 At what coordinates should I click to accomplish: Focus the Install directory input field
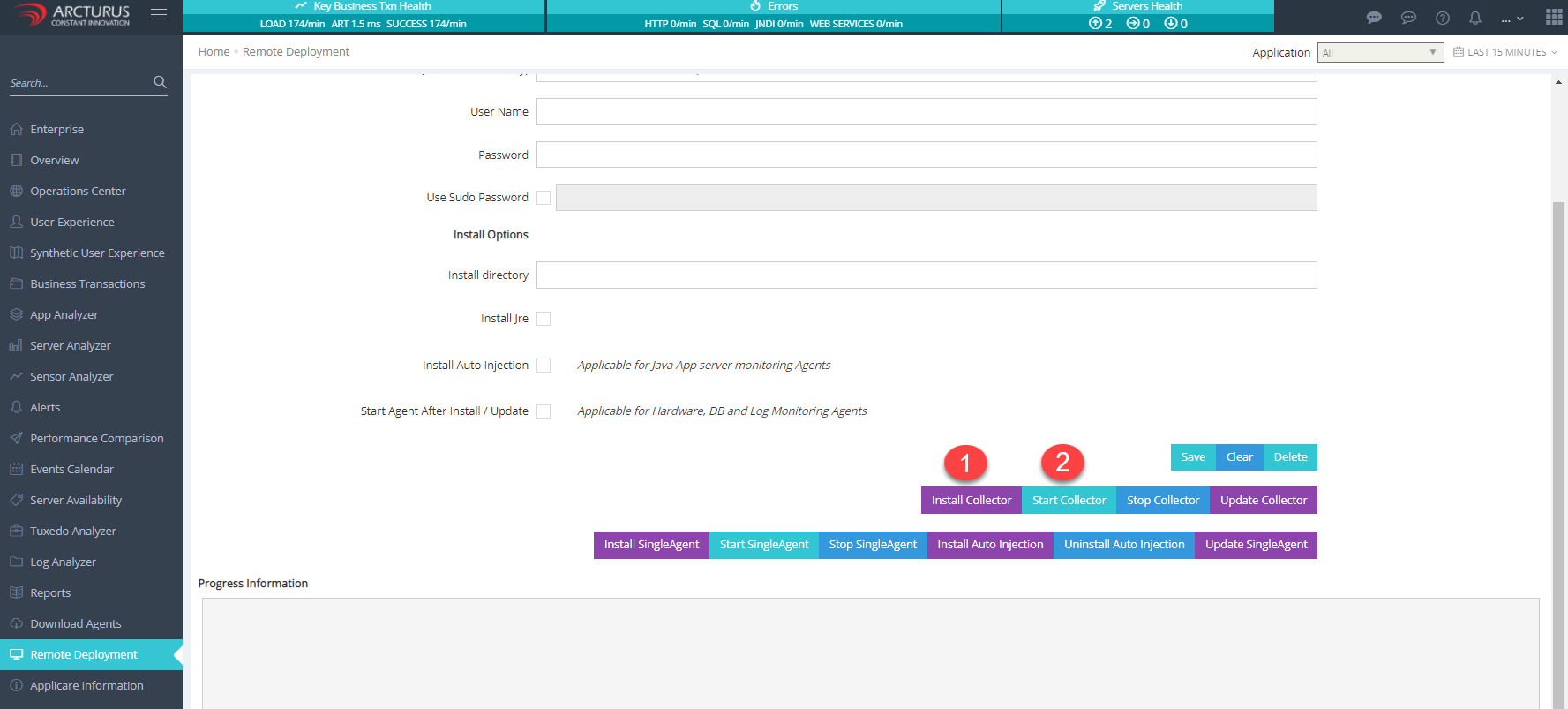(927, 275)
